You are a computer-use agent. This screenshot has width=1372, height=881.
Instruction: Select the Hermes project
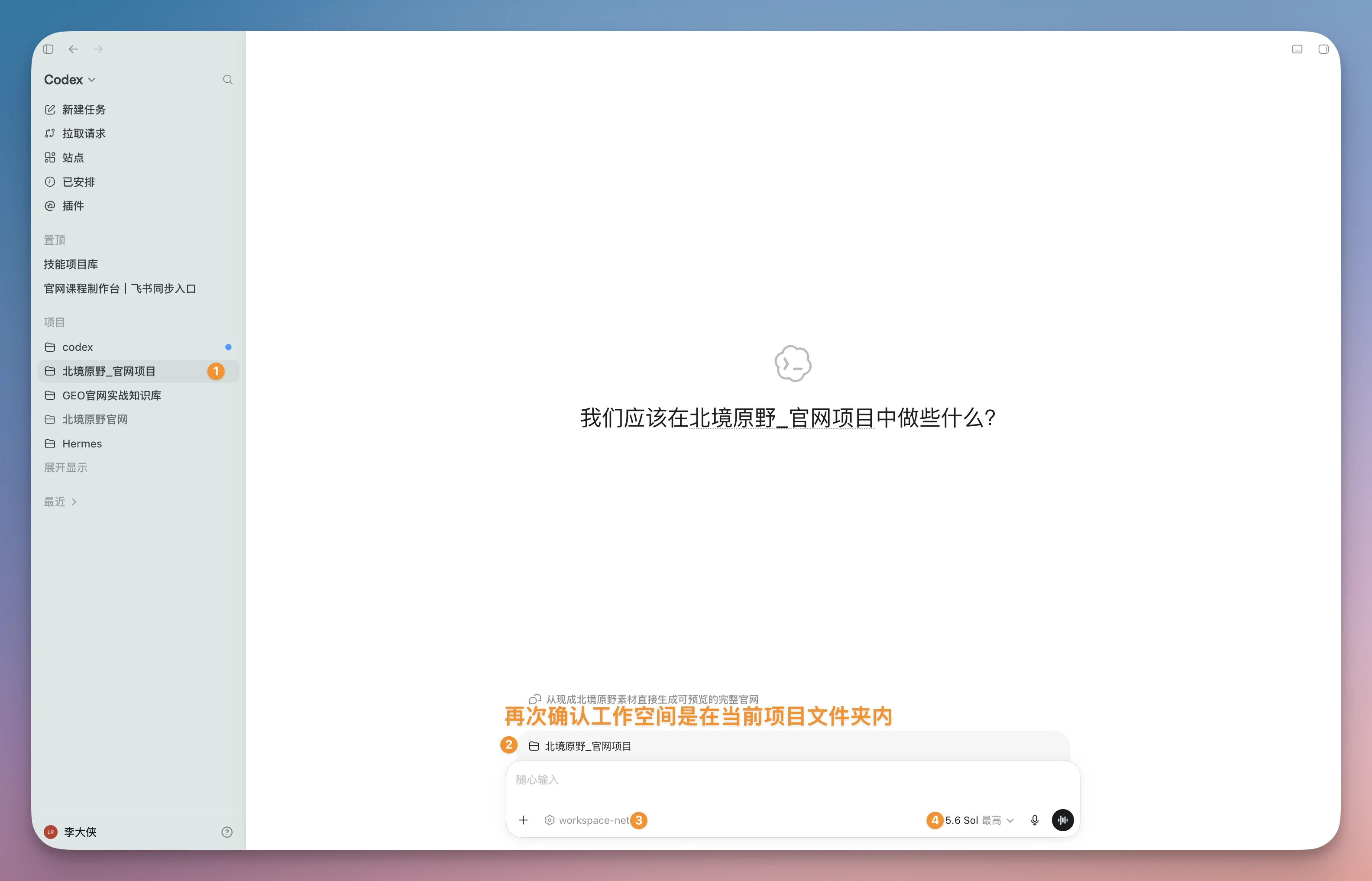[x=139, y=444]
